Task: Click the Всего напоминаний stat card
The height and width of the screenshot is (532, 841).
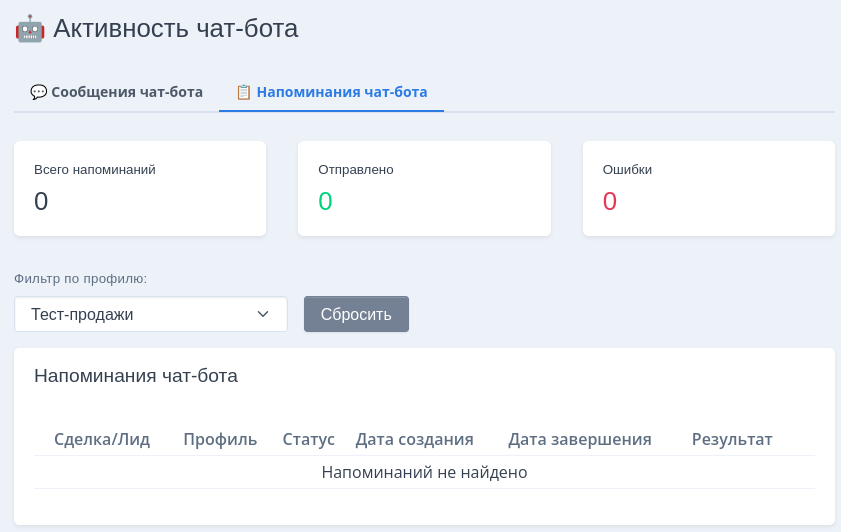Action: 140,188
